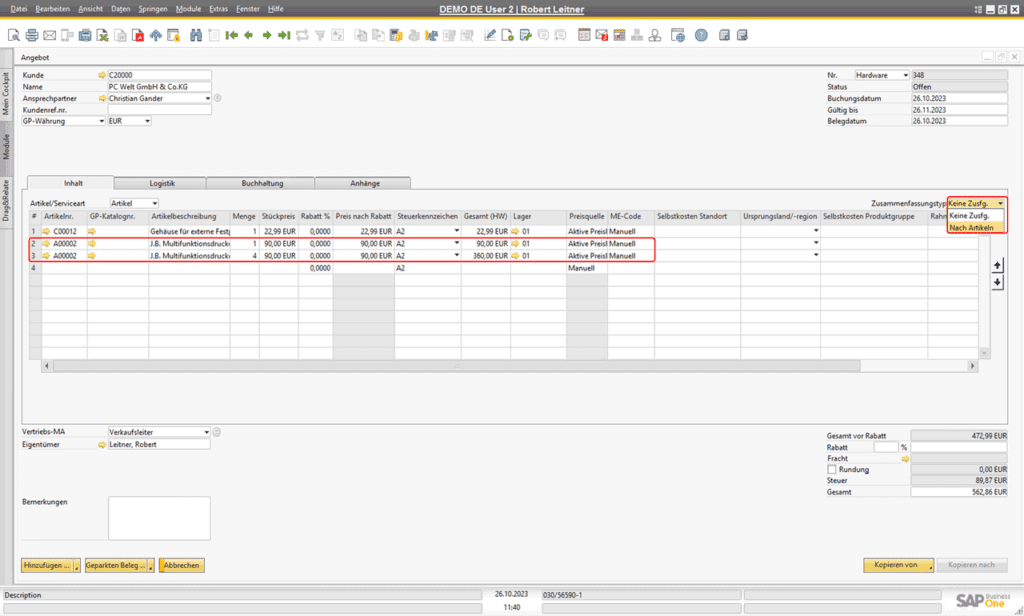Click the Find binoculars icon

click(x=196, y=35)
